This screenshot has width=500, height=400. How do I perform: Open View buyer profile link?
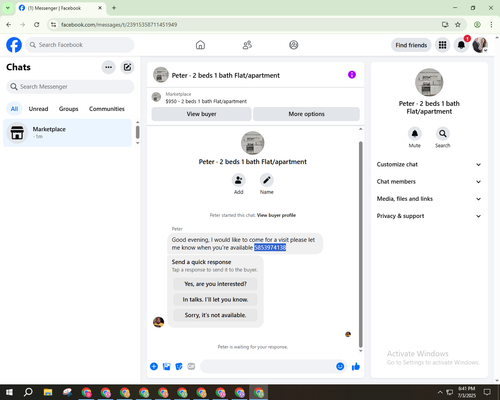click(x=276, y=215)
